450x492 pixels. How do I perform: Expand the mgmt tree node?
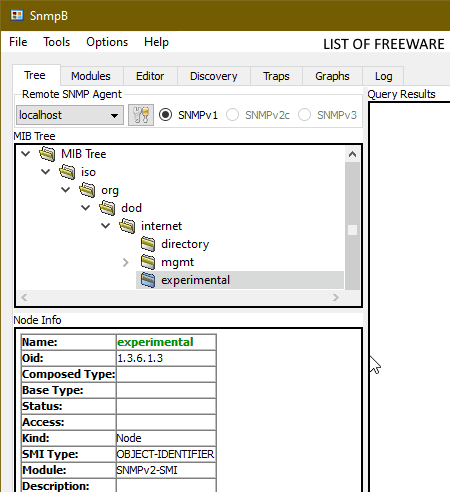126,262
